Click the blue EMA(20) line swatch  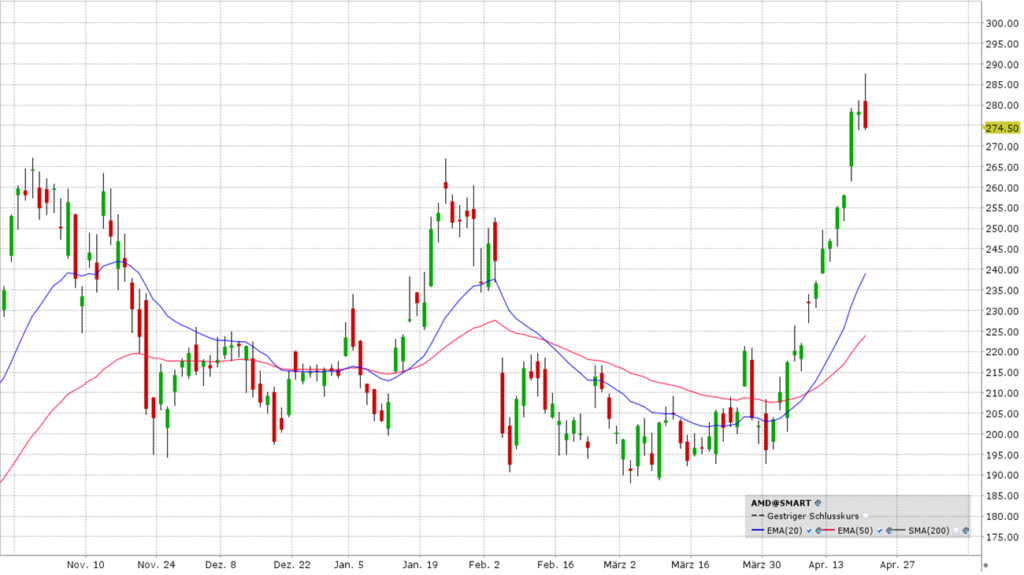[x=757, y=530]
